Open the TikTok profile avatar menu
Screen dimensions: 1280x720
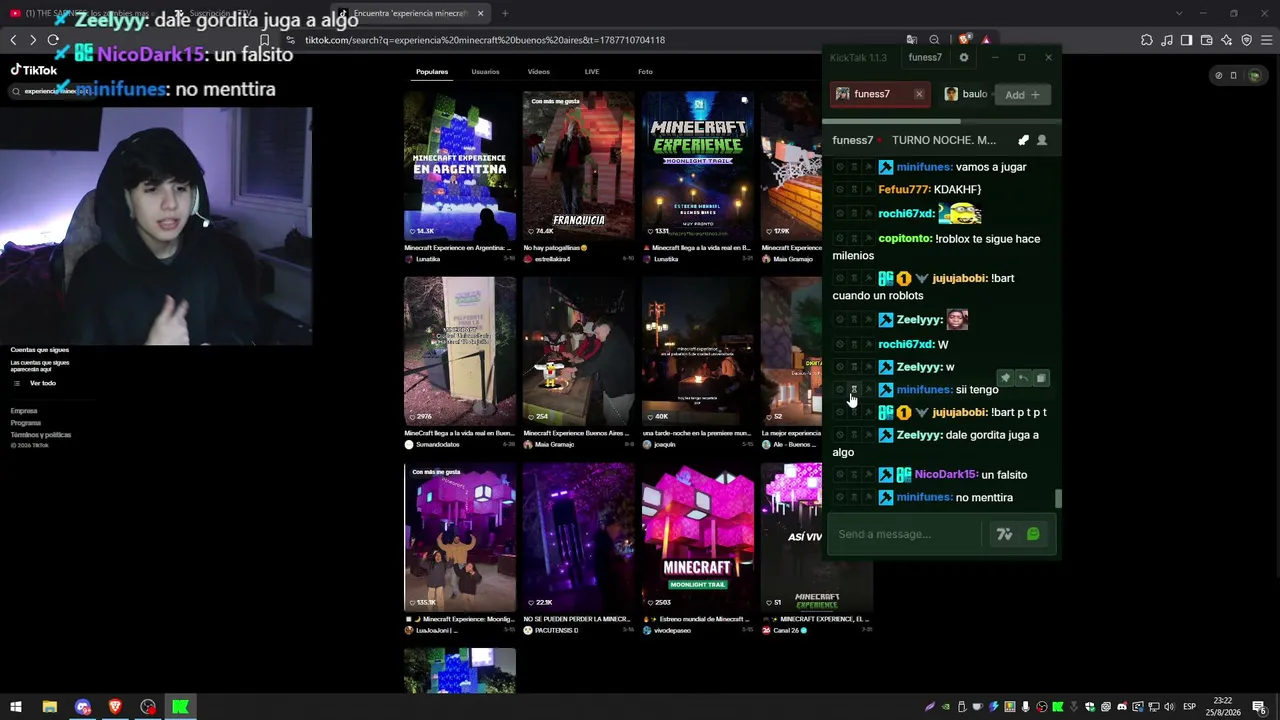tap(1255, 75)
